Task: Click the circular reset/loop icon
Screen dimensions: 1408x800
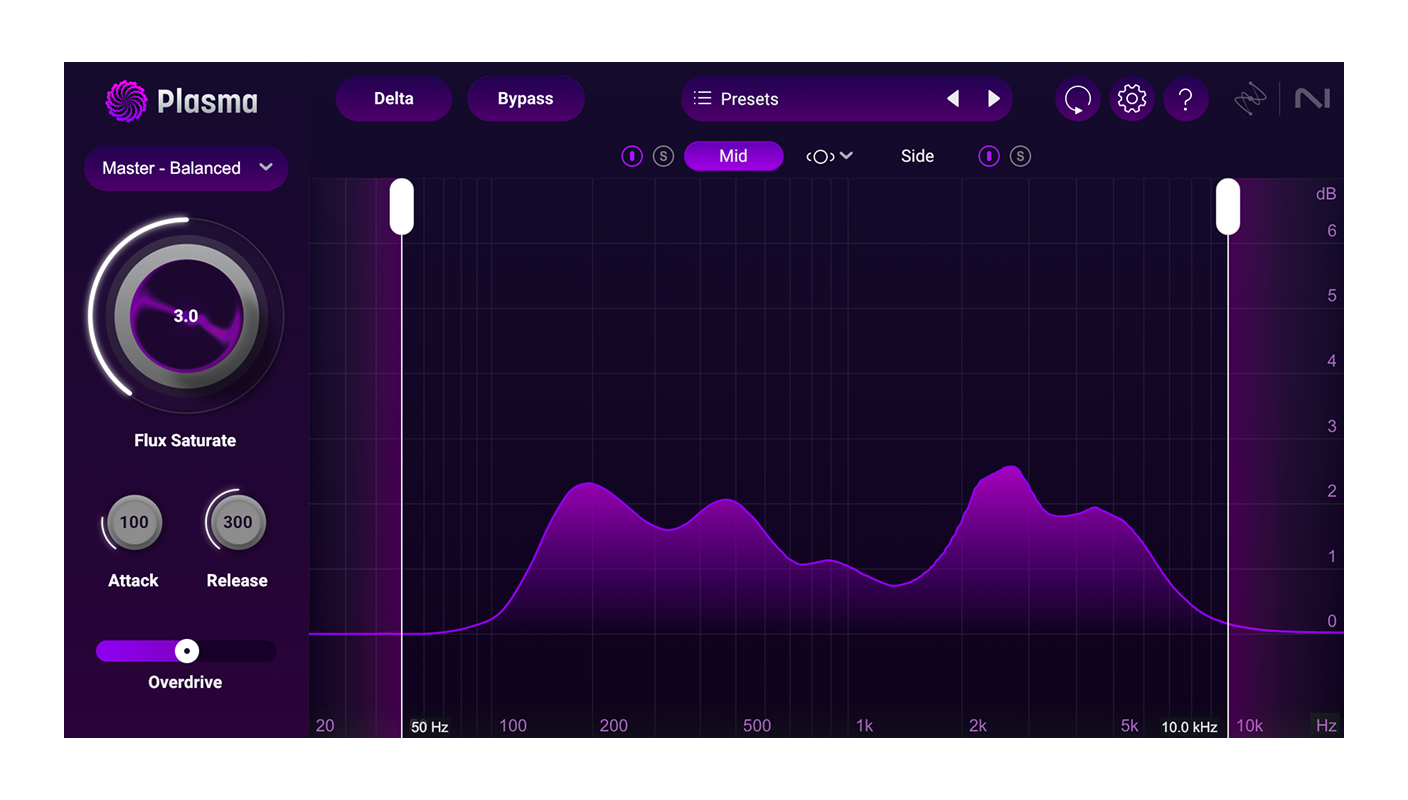Action: point(1078,99)
